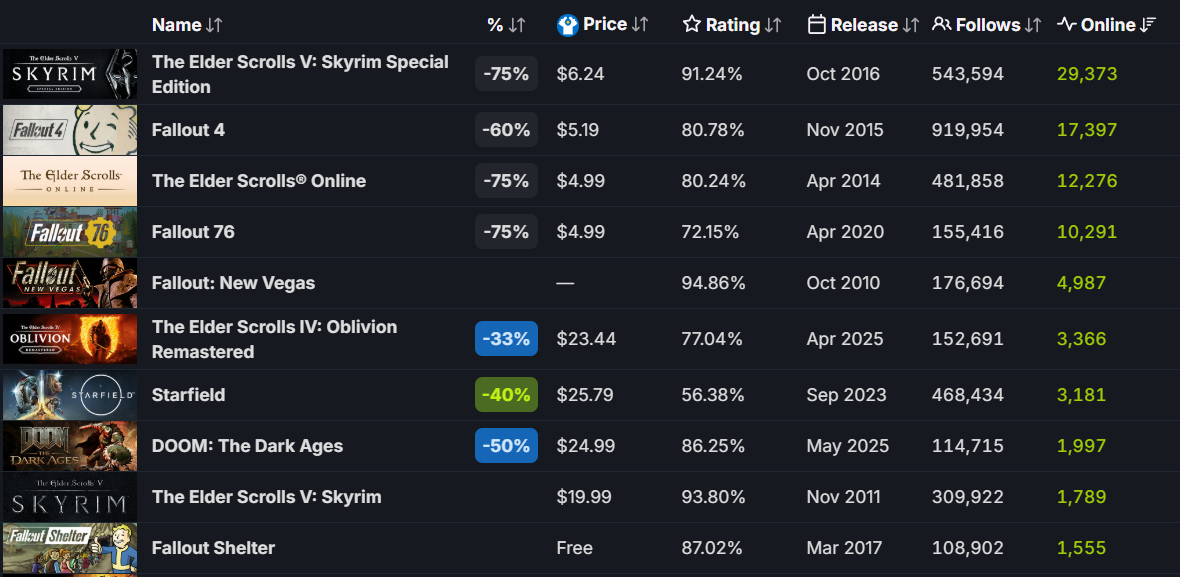Click DOOM: The Dark Ages thumbnail
This screenshot has width=1180, height=577.
(x=70, y=446)
